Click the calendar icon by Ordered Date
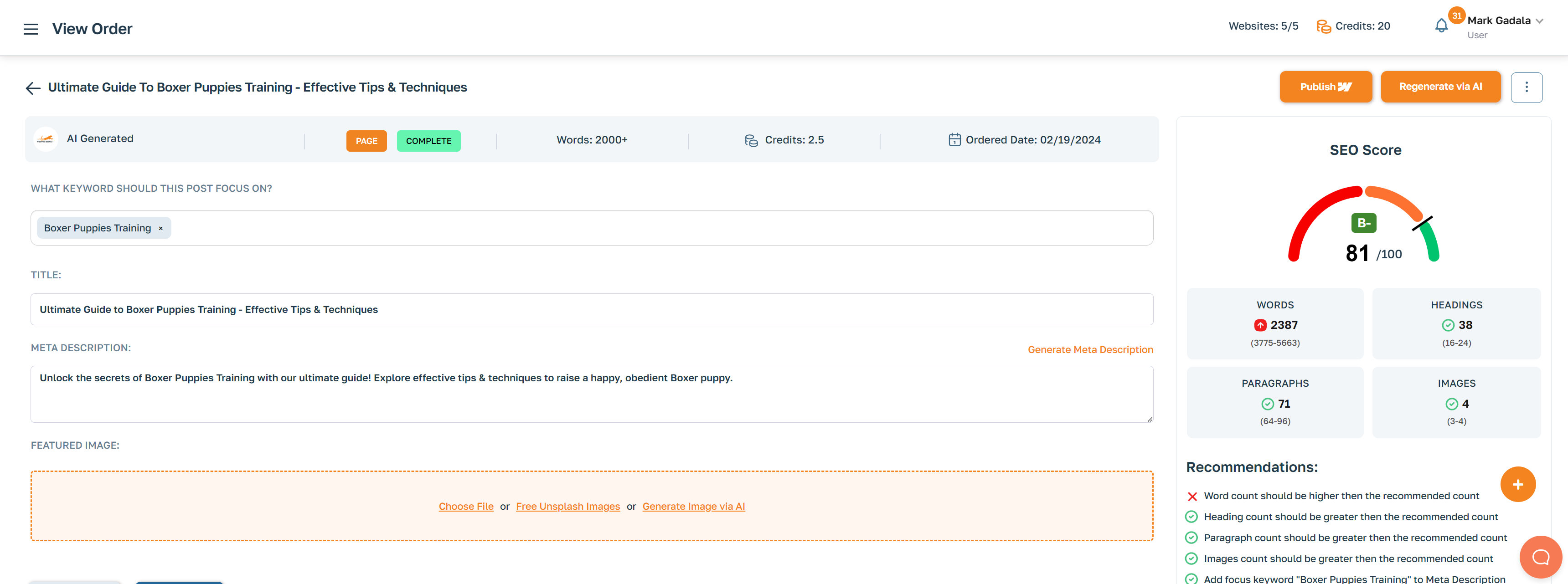The image size is (1568, 584). tap(954, 140)
